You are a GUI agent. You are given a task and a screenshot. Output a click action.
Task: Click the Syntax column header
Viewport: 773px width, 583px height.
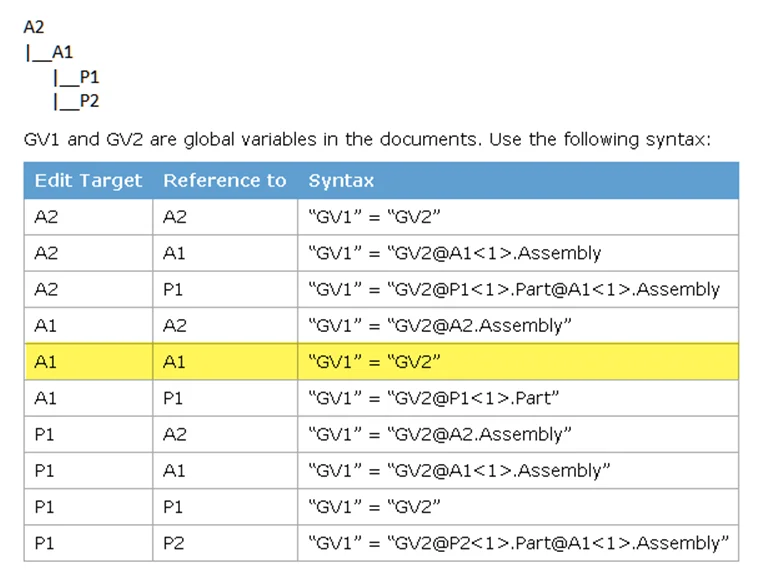click(x=341, y=181)
